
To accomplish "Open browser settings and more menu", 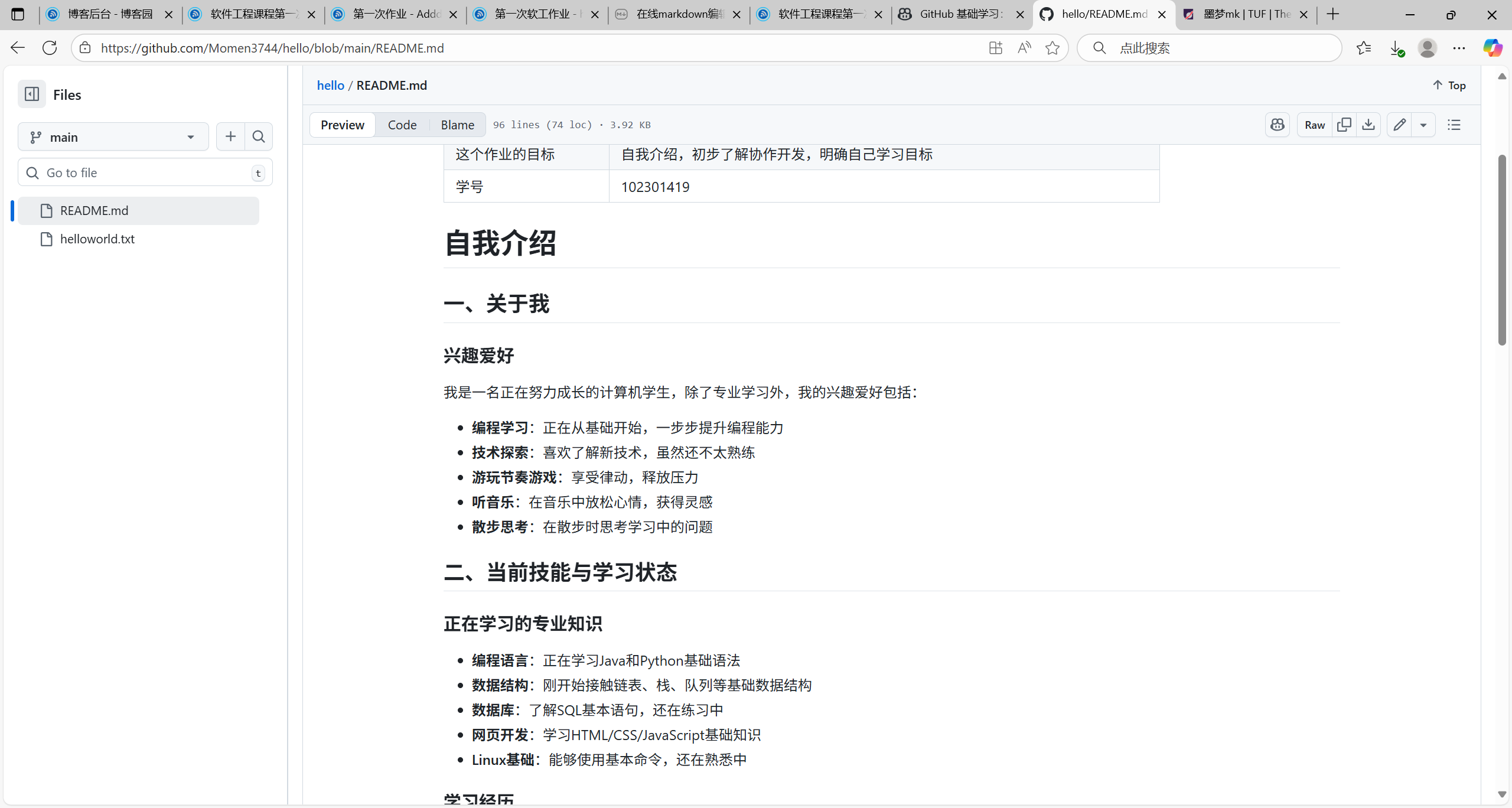I will (x=1459, y=48).
